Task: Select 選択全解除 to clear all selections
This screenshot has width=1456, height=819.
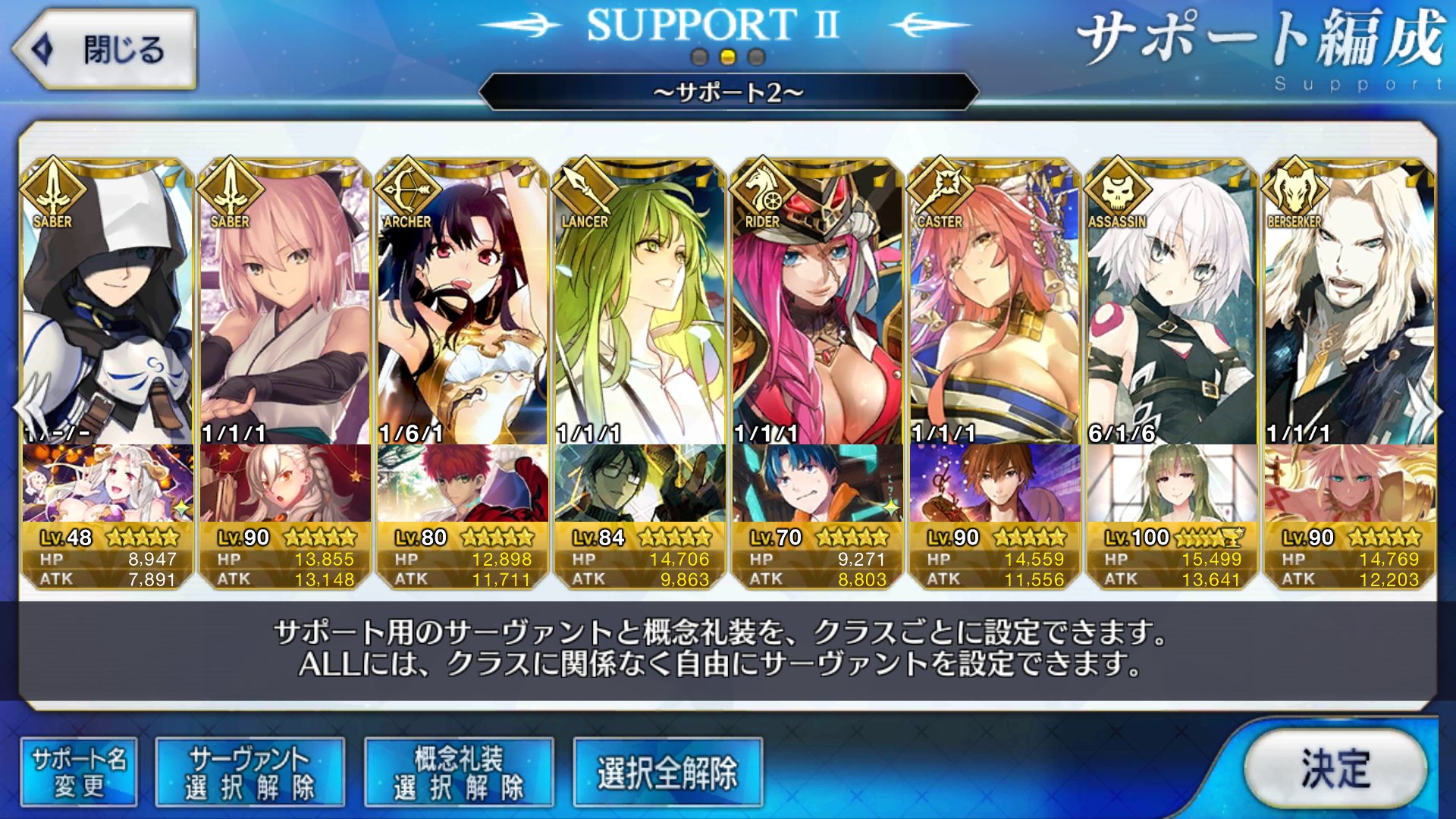Action: [x=667, y=772]
